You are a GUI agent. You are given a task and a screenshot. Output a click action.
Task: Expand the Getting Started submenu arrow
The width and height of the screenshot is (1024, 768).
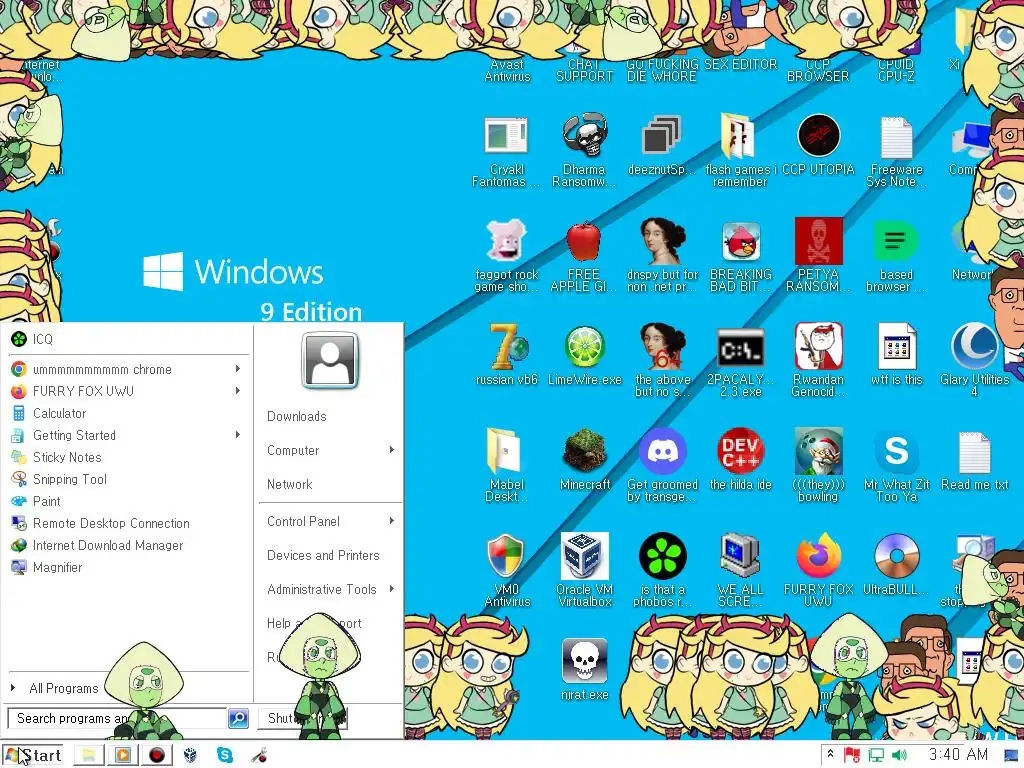pos(238,435)
